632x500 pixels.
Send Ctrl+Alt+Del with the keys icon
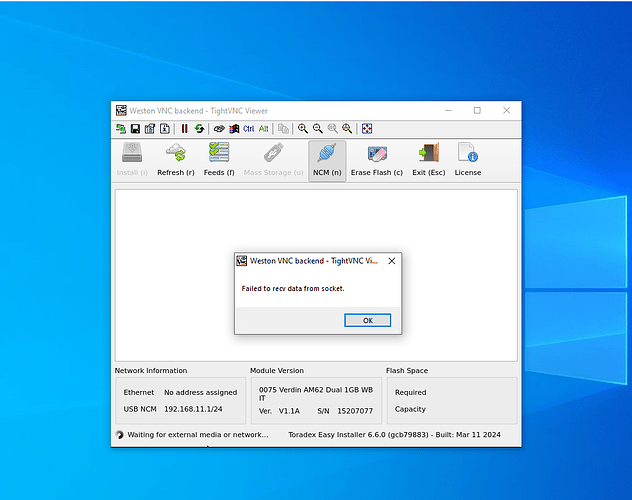[x=219, y=129]
